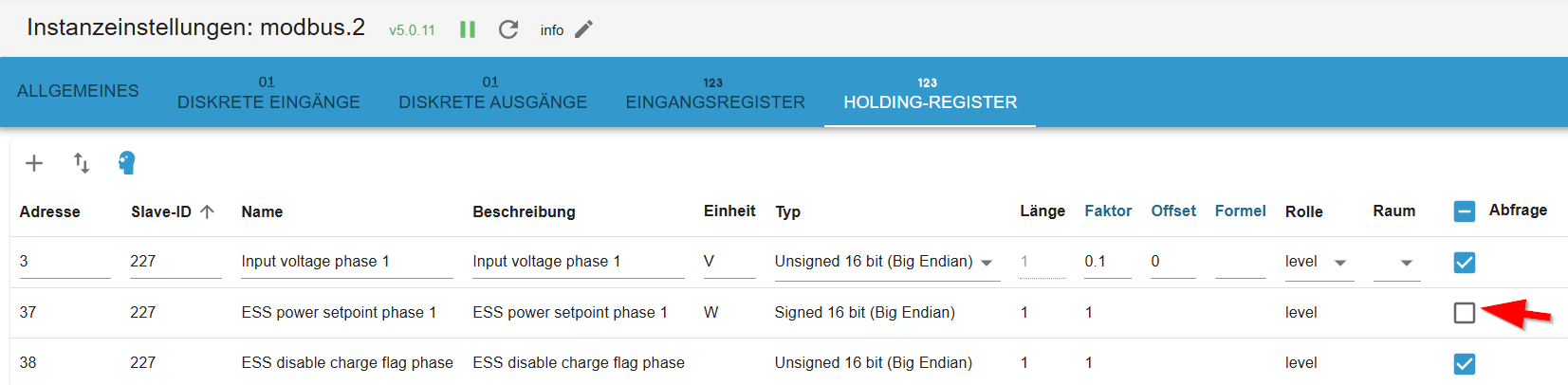Restart instance with the reload icon

click(508, 29)
